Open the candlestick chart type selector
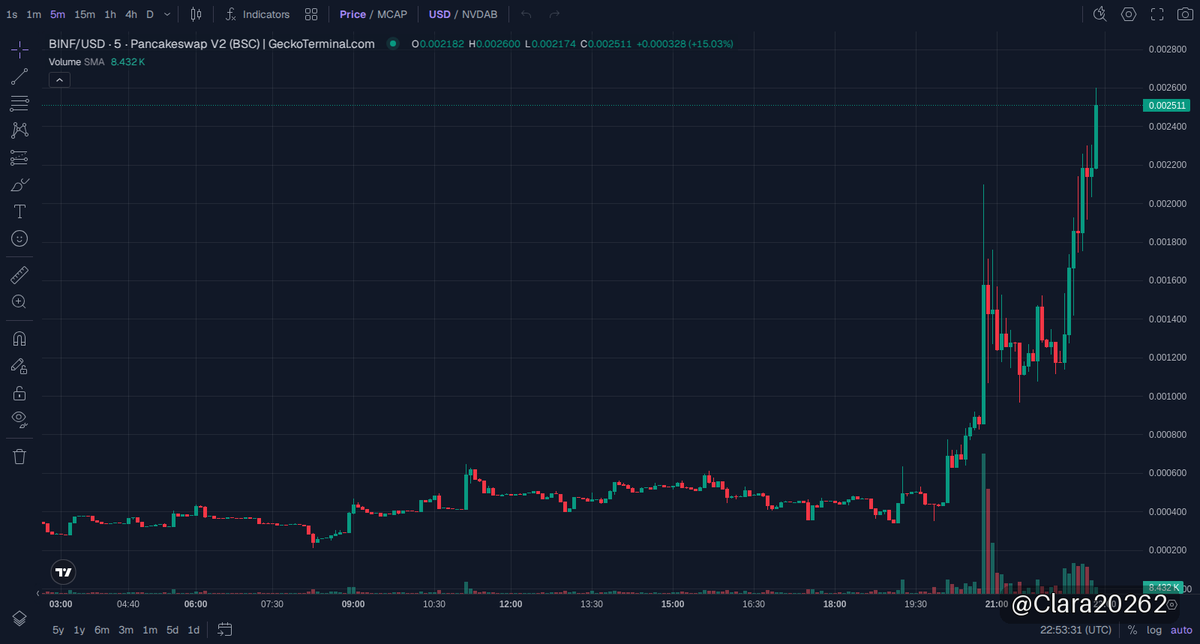Viewport: 1200px width, 644px height. [196, 14]
